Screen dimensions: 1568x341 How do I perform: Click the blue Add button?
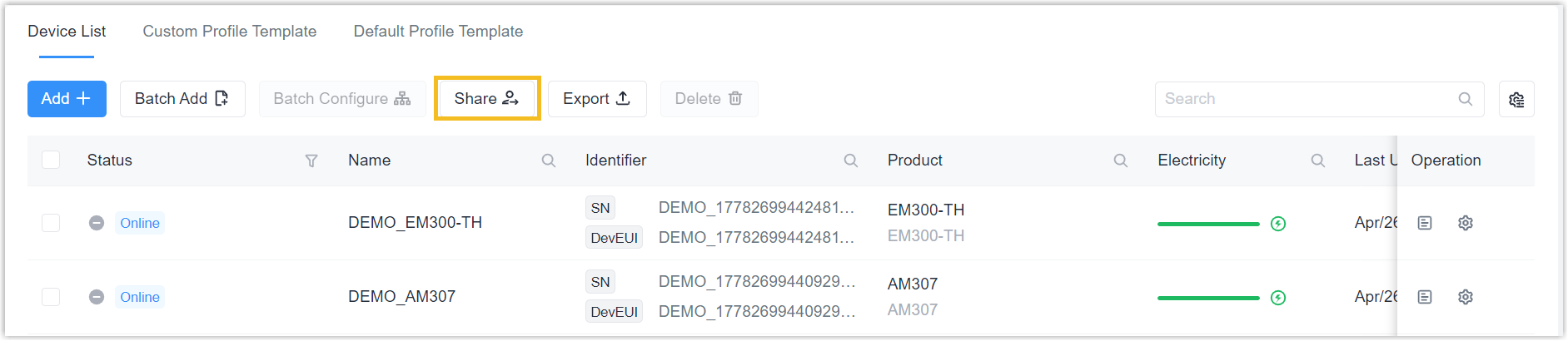[x=67, y=99]
